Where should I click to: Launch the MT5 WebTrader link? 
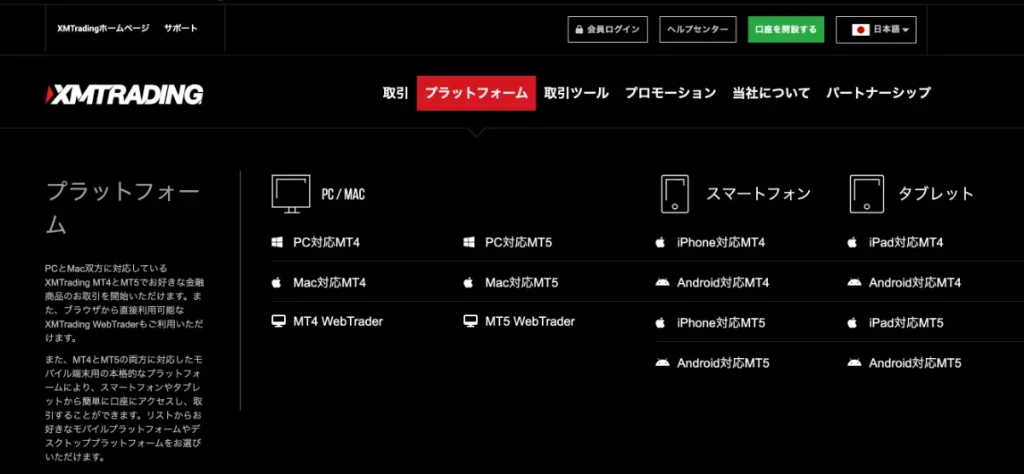[x=530, y=321]
